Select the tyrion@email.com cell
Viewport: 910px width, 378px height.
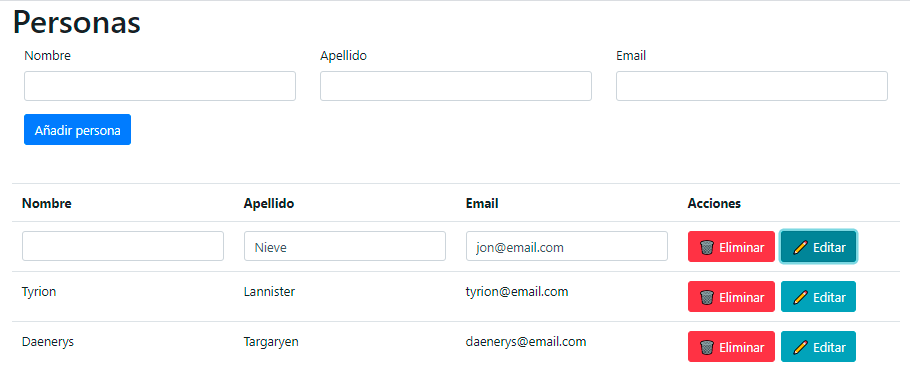coord(517,291)
